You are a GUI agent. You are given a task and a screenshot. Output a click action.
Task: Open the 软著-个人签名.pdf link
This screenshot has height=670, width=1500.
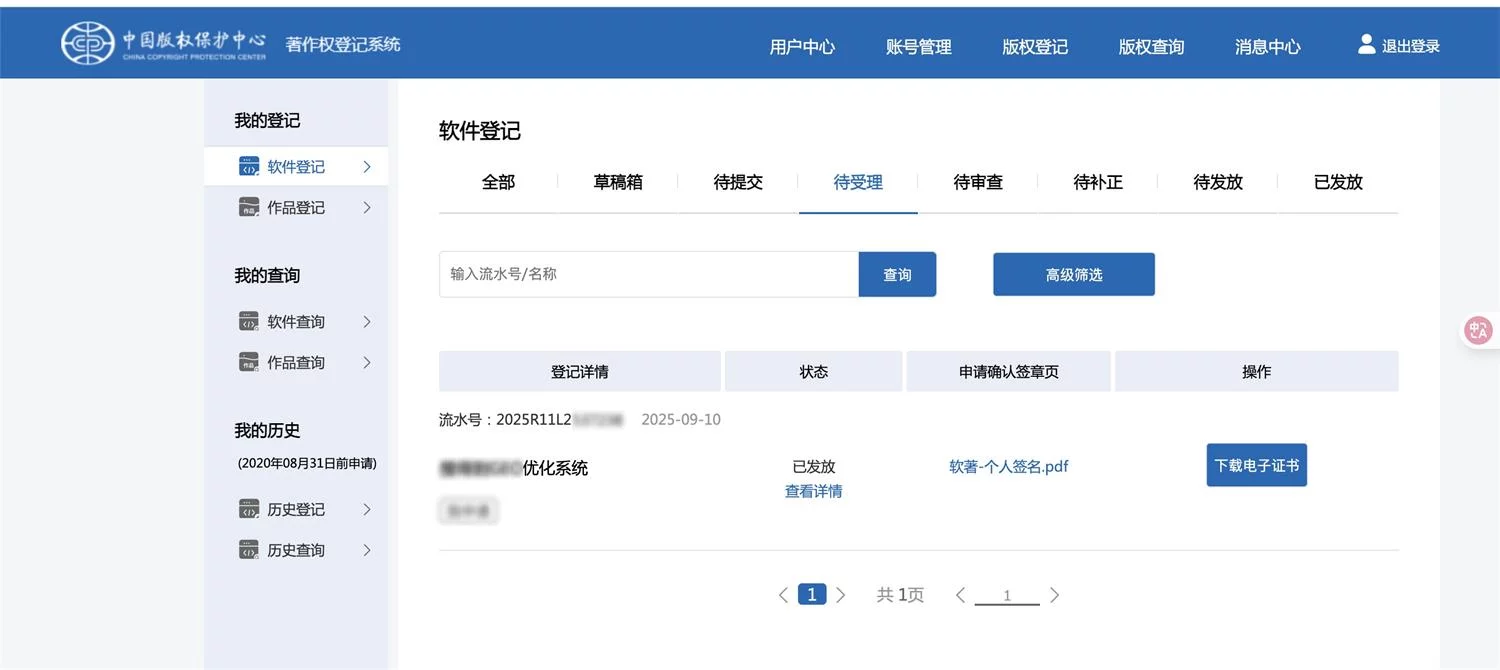1008,465
